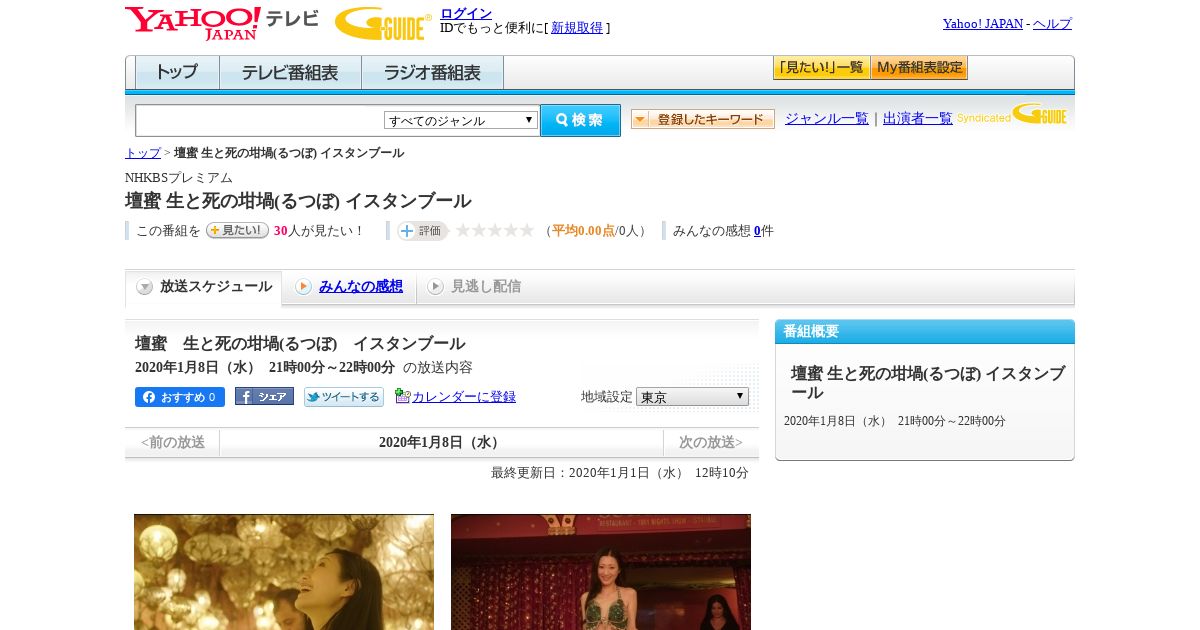Click the 2020年1月8日（水） date bar text
Viewport: 1200px width, 630px height.
click(x=441, y=442)
